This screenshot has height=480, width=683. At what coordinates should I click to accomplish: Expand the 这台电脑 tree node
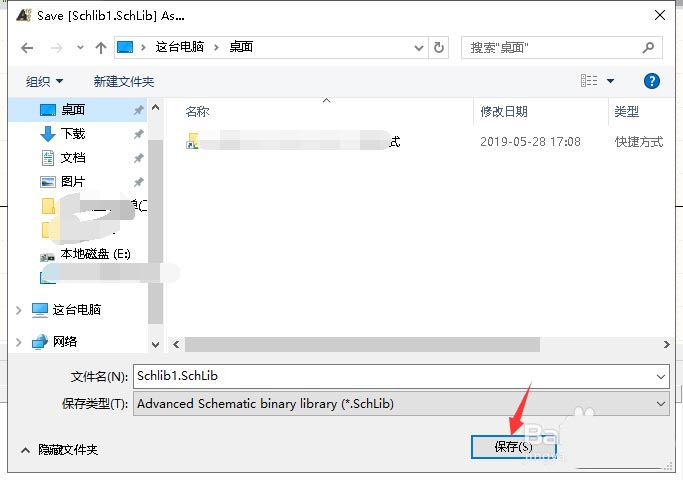[x=19, y=310]
